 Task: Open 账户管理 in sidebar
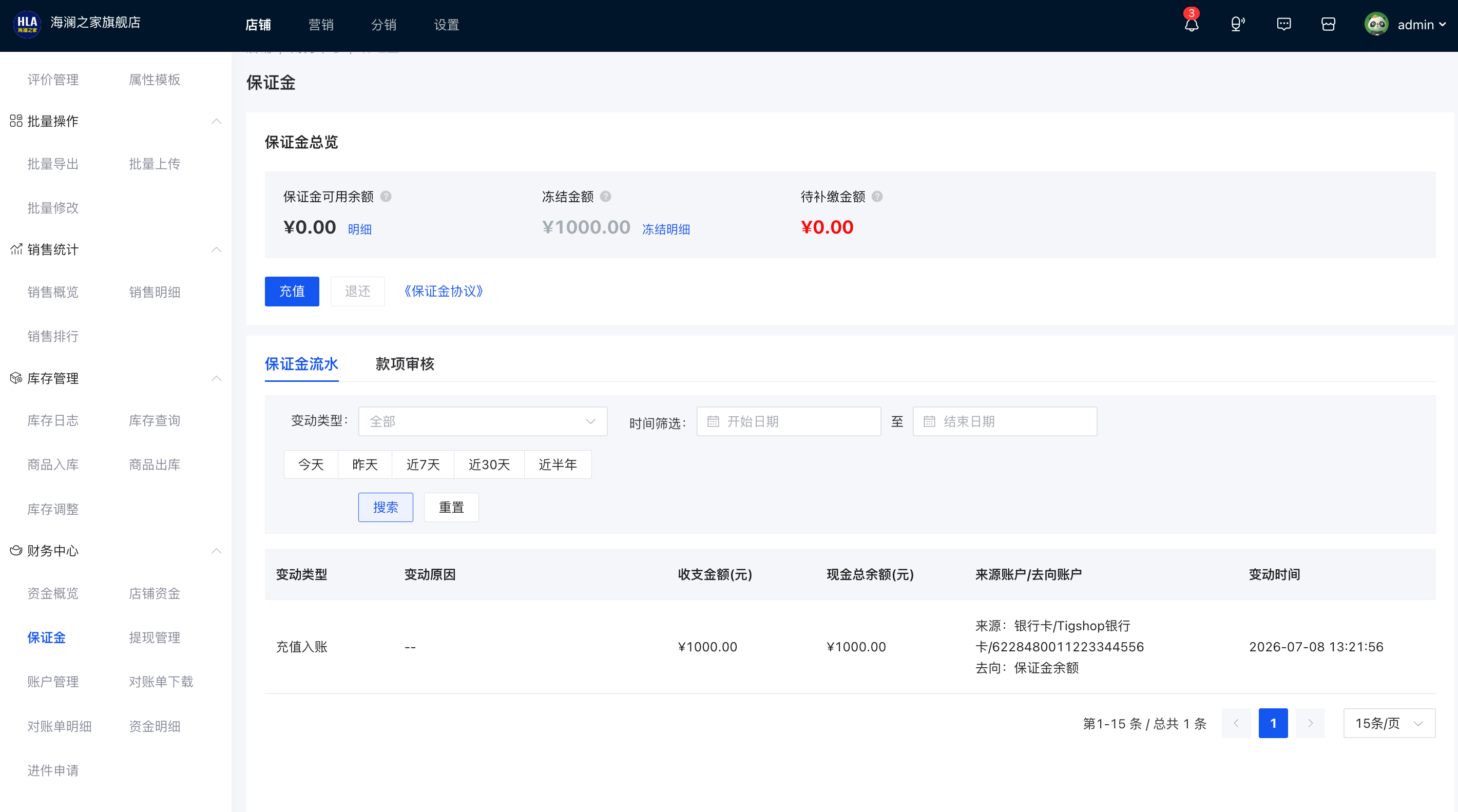pyautogui.click(x=53, y=682)
